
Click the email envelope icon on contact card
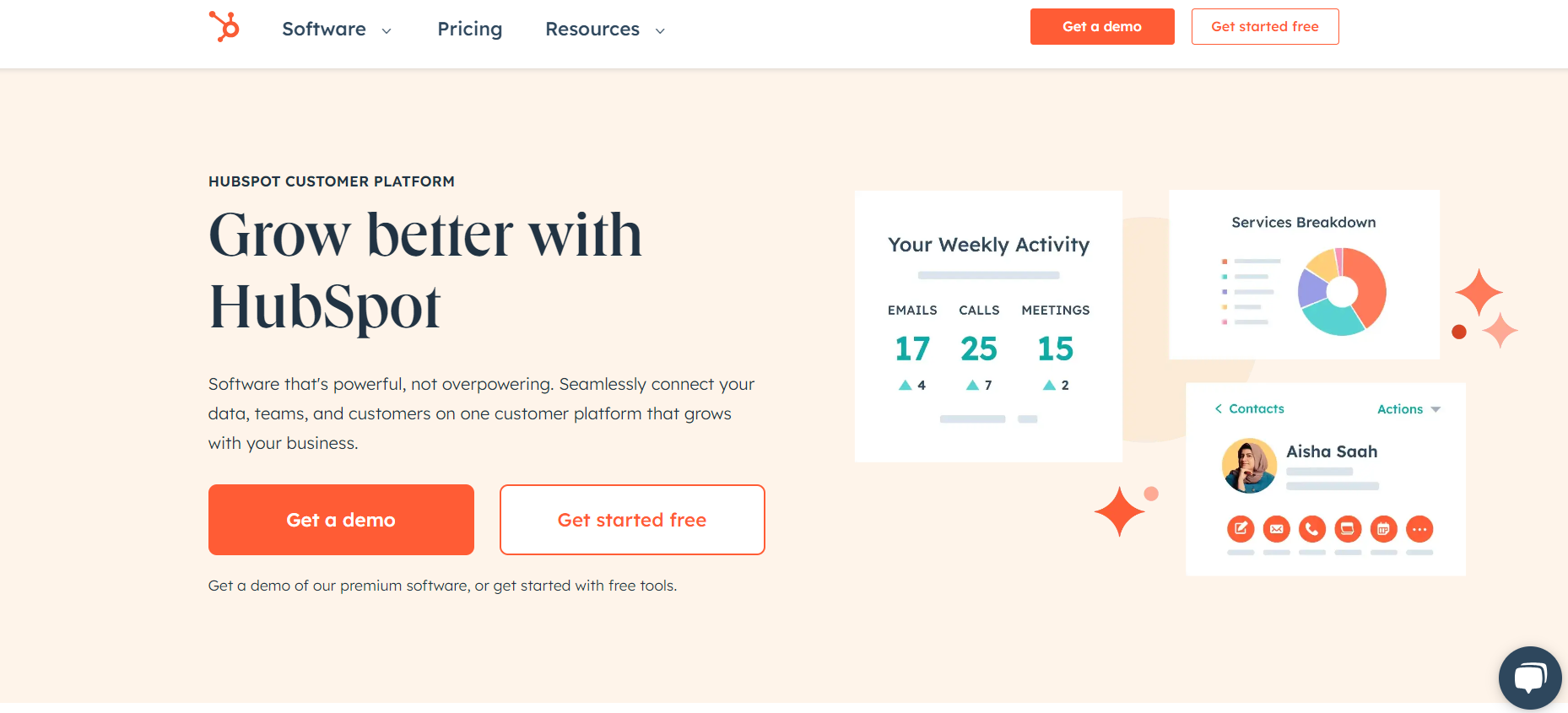coord(1277,529)
